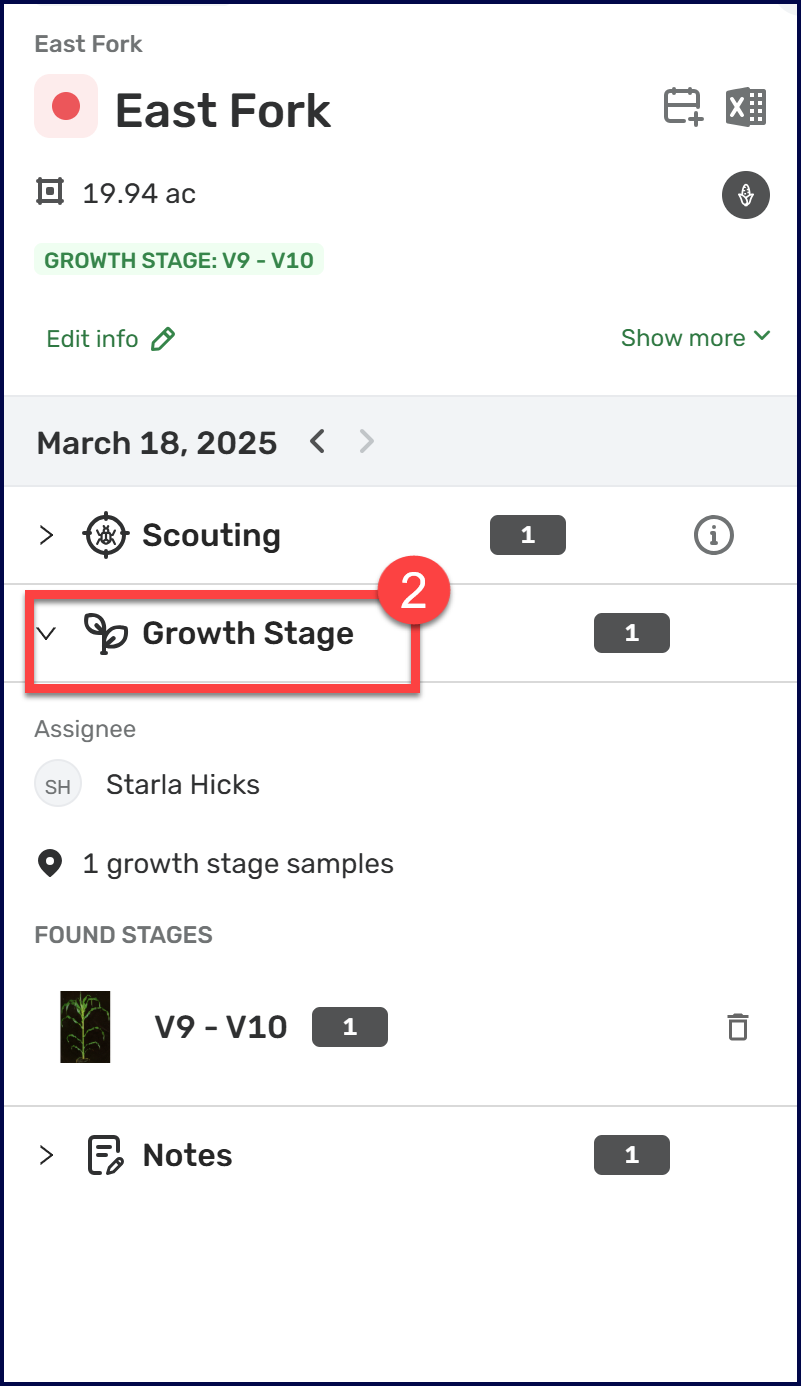The image size is (801, 1386).
Task: Click the V9 - V10 corn thumbnail
Action: coord(85,1027)
